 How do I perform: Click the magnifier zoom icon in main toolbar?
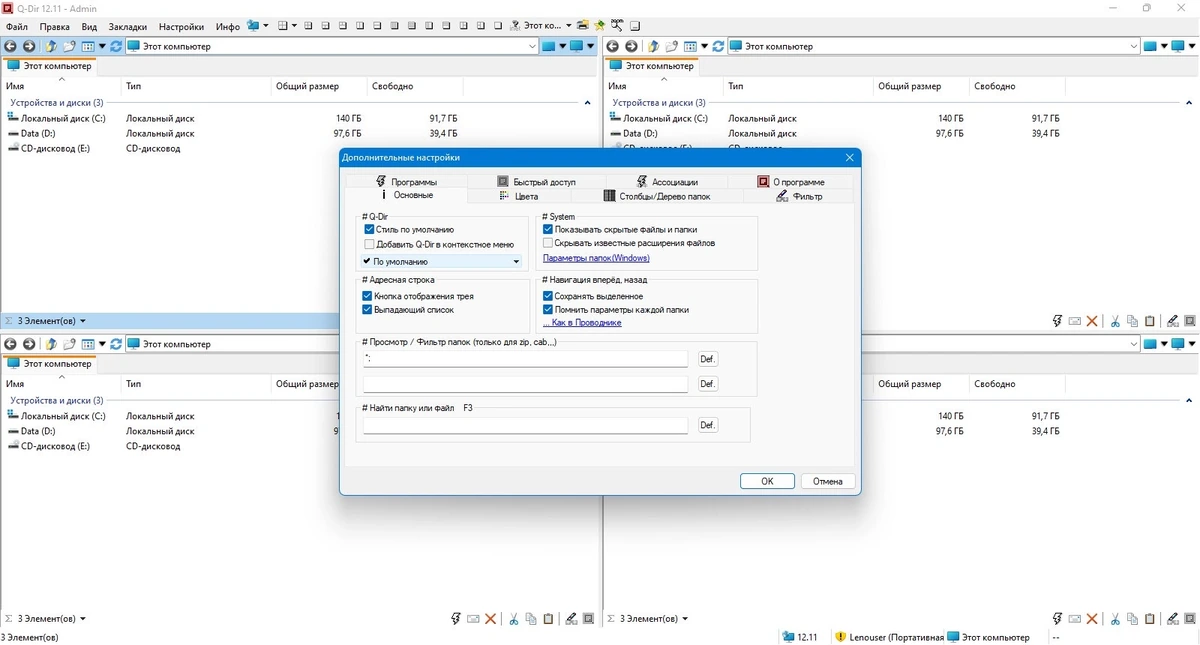coord(617,26)
